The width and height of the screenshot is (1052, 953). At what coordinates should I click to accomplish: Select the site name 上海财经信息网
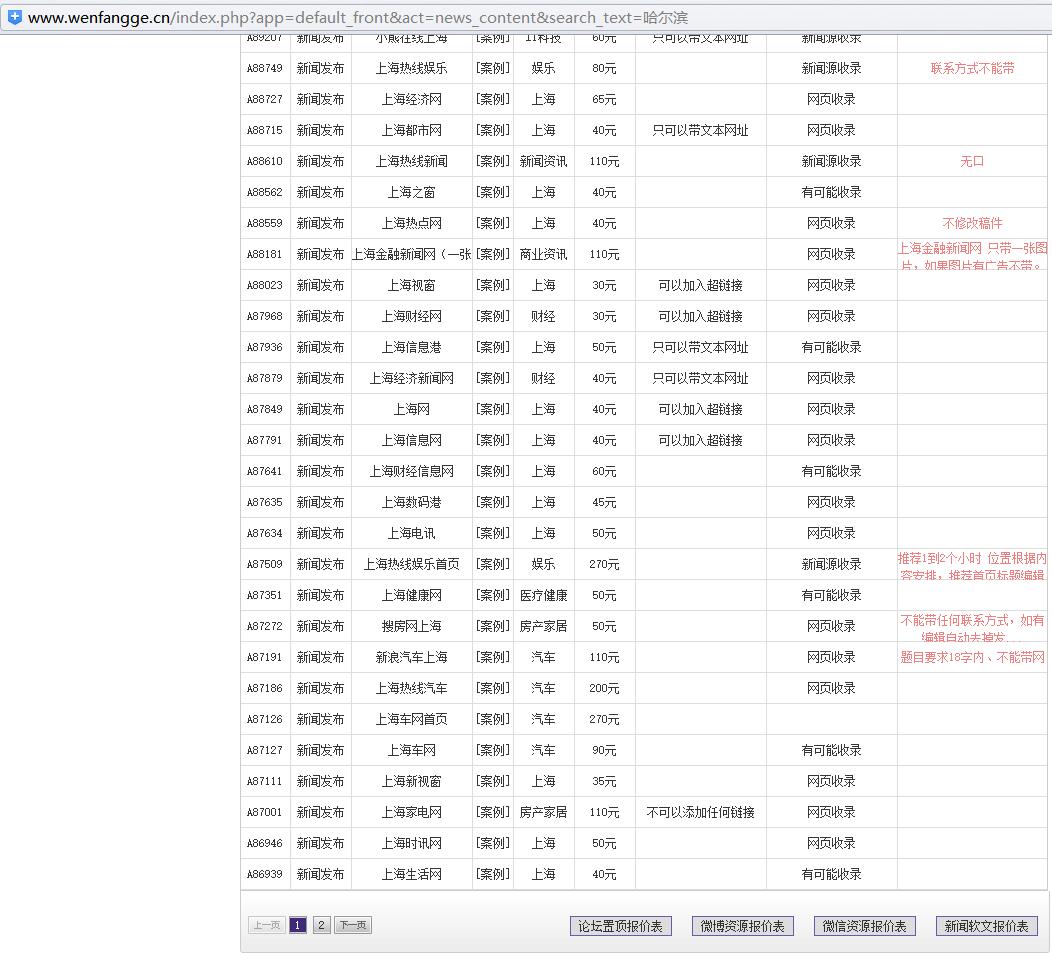[412, 472]
